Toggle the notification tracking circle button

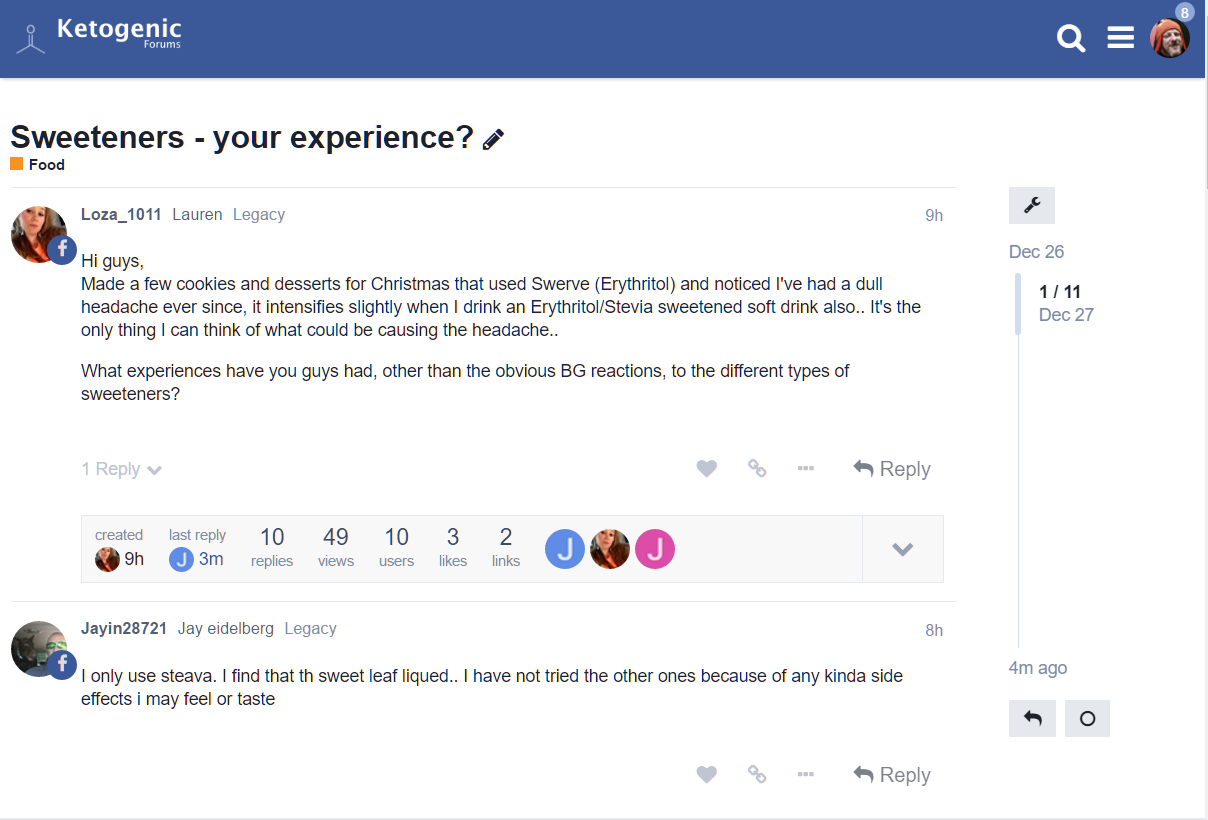point(1087,719)
